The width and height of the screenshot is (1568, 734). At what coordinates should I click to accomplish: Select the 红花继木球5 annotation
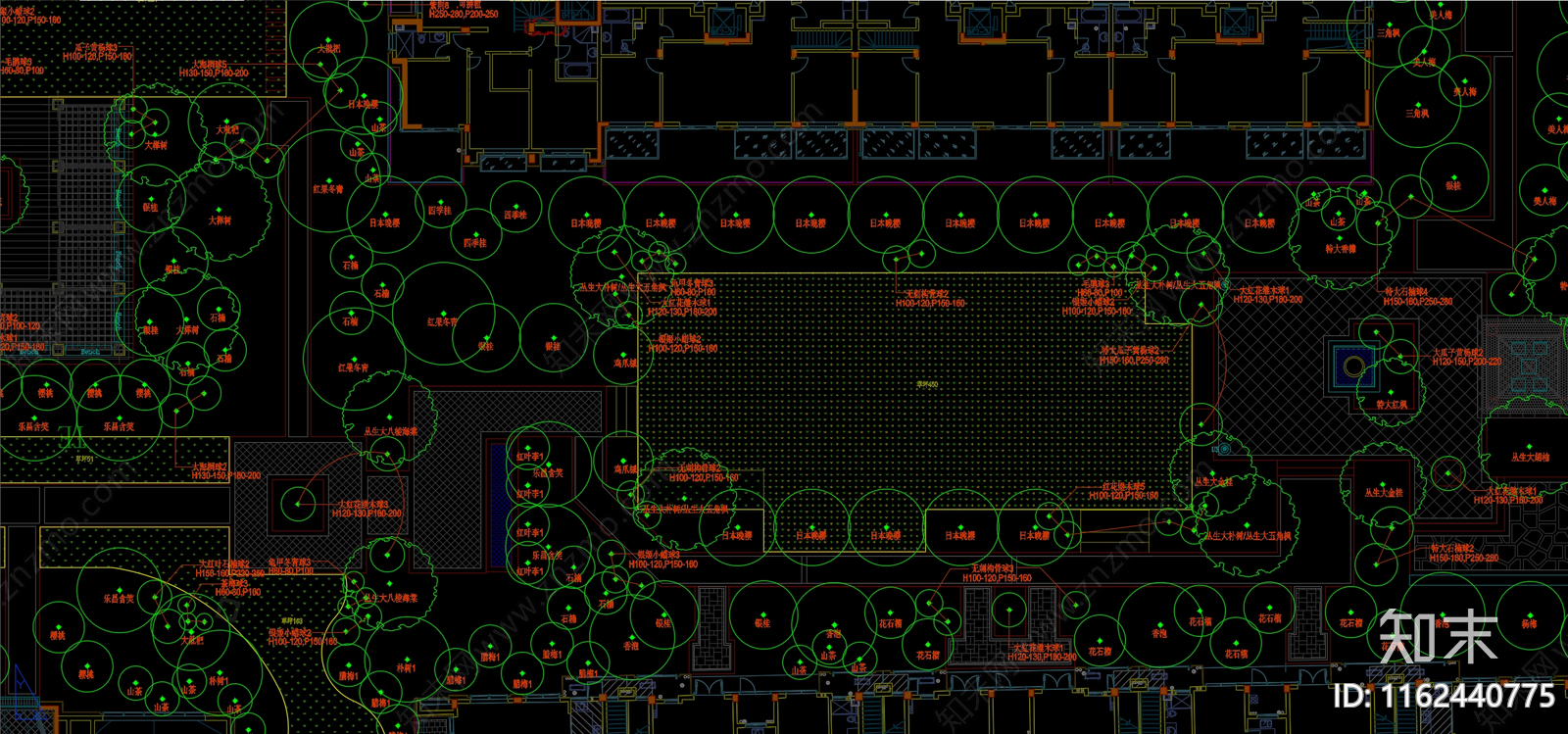[1123, 486]
